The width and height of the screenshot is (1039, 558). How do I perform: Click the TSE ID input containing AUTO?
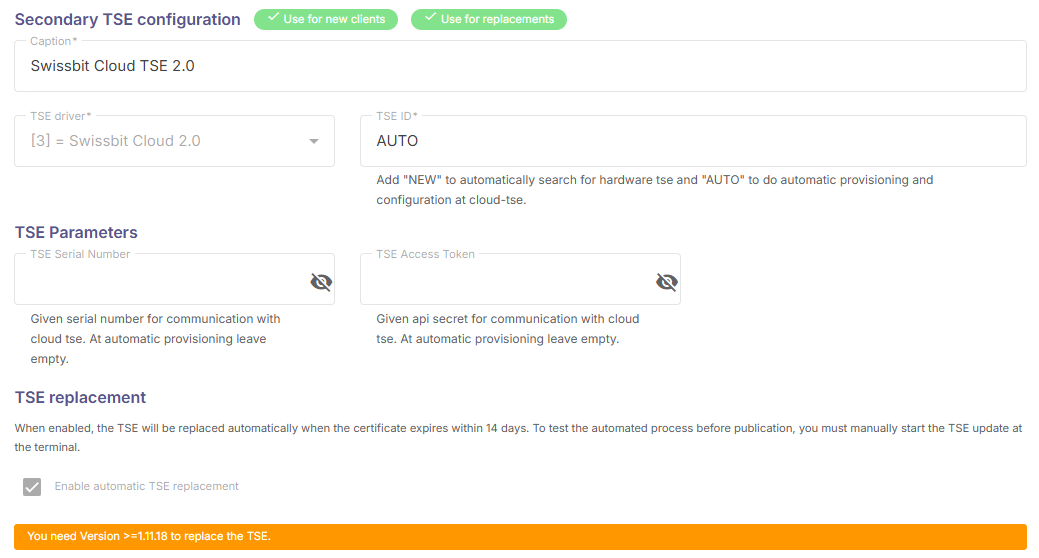coord(693,140)
